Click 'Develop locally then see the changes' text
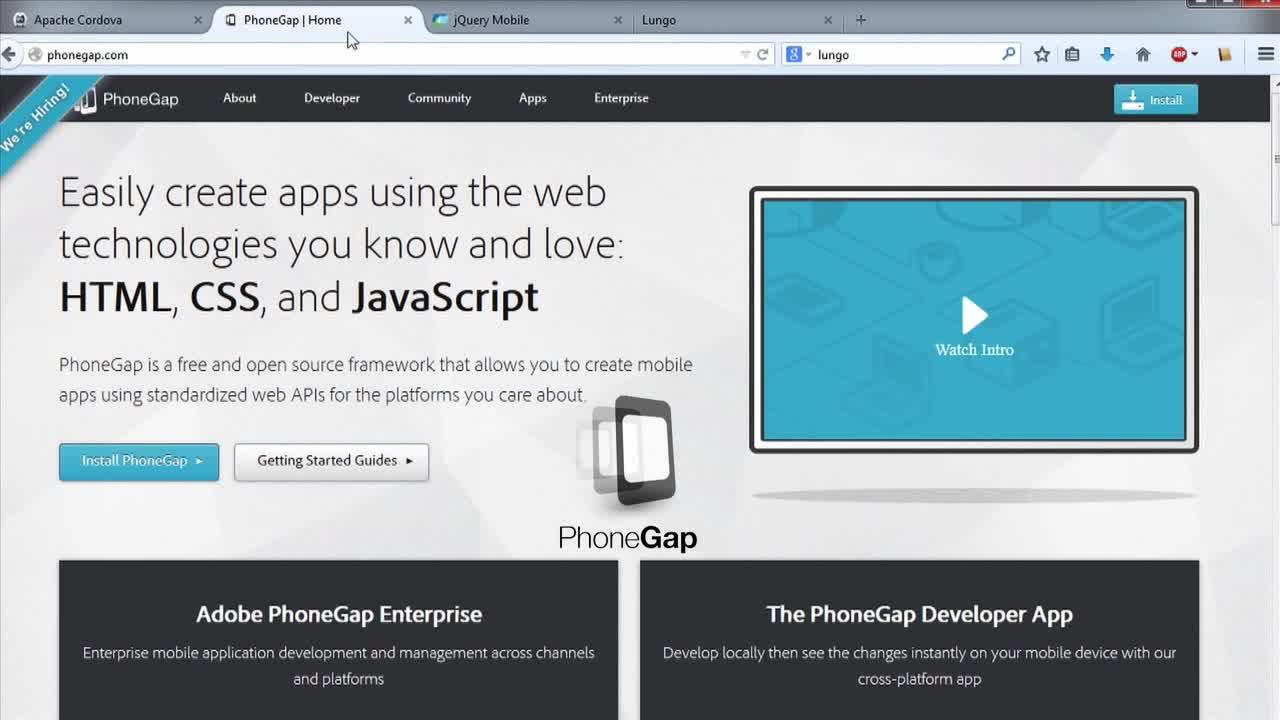 click(919, 666)
